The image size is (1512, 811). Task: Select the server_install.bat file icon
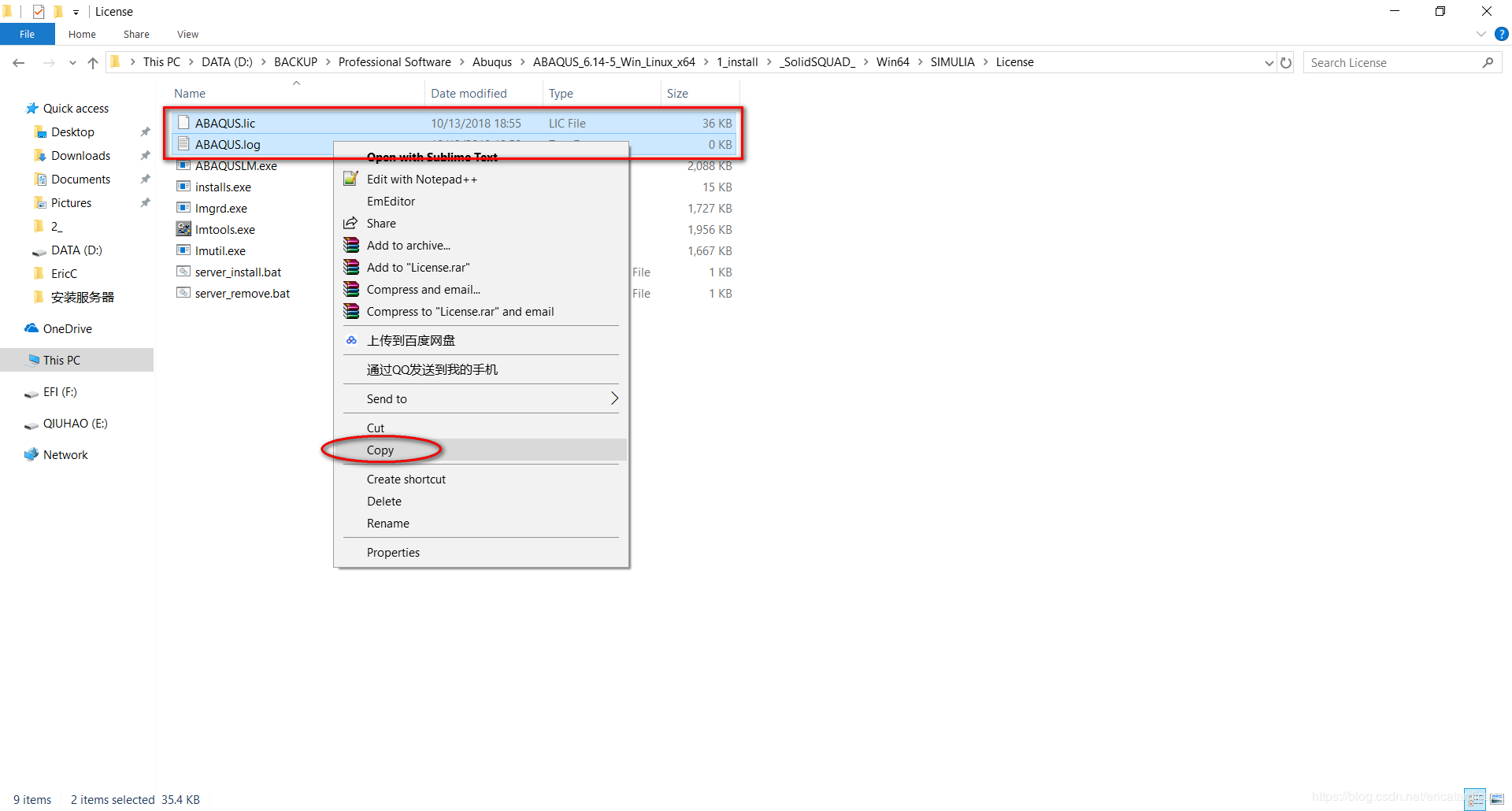coord(183,272)
